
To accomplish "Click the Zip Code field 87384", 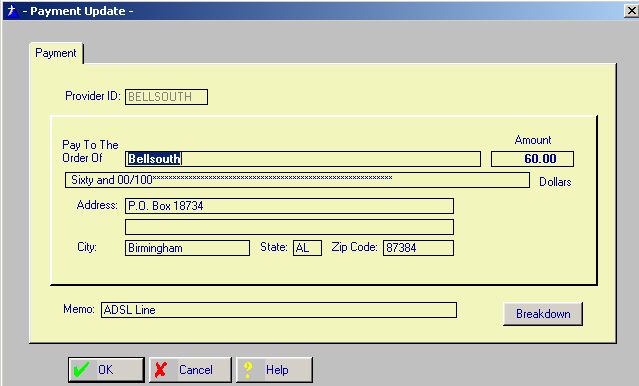I will 418,248.
